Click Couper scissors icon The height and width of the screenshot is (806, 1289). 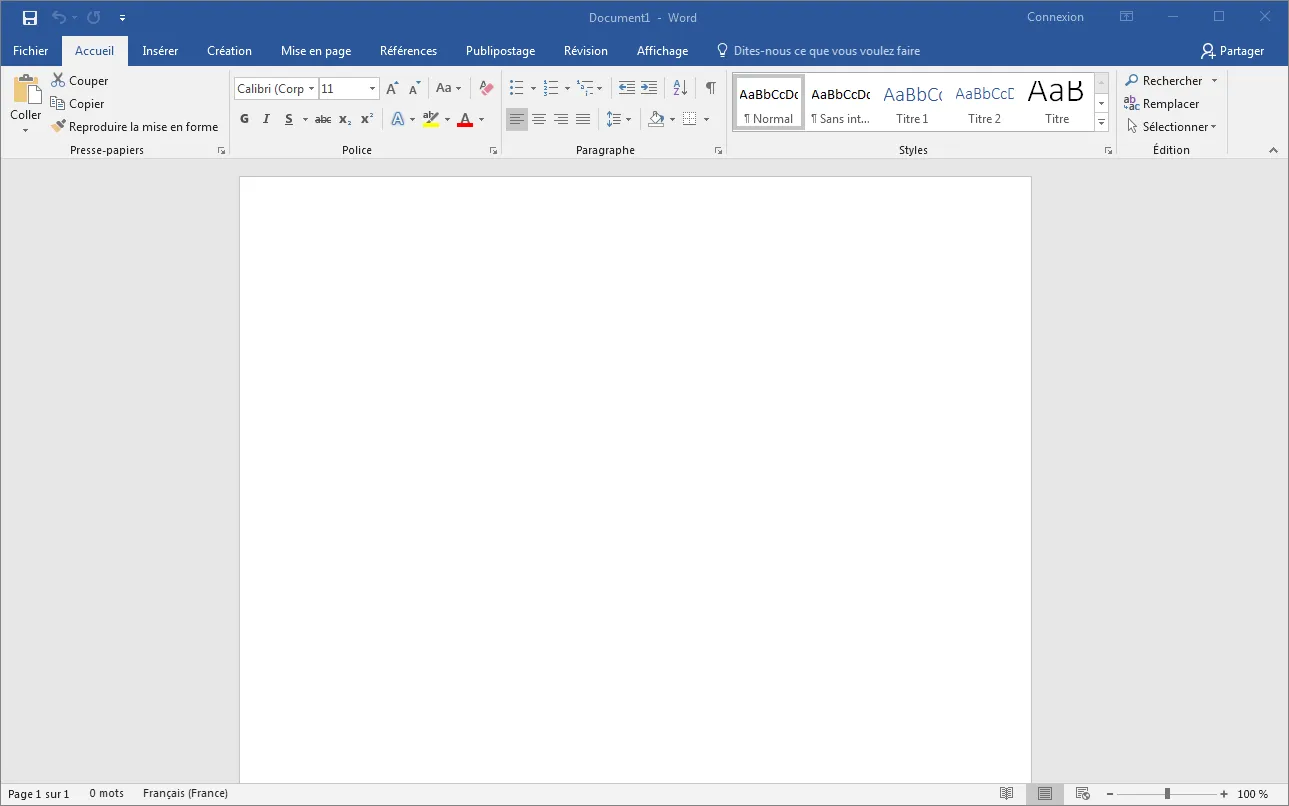58,80
